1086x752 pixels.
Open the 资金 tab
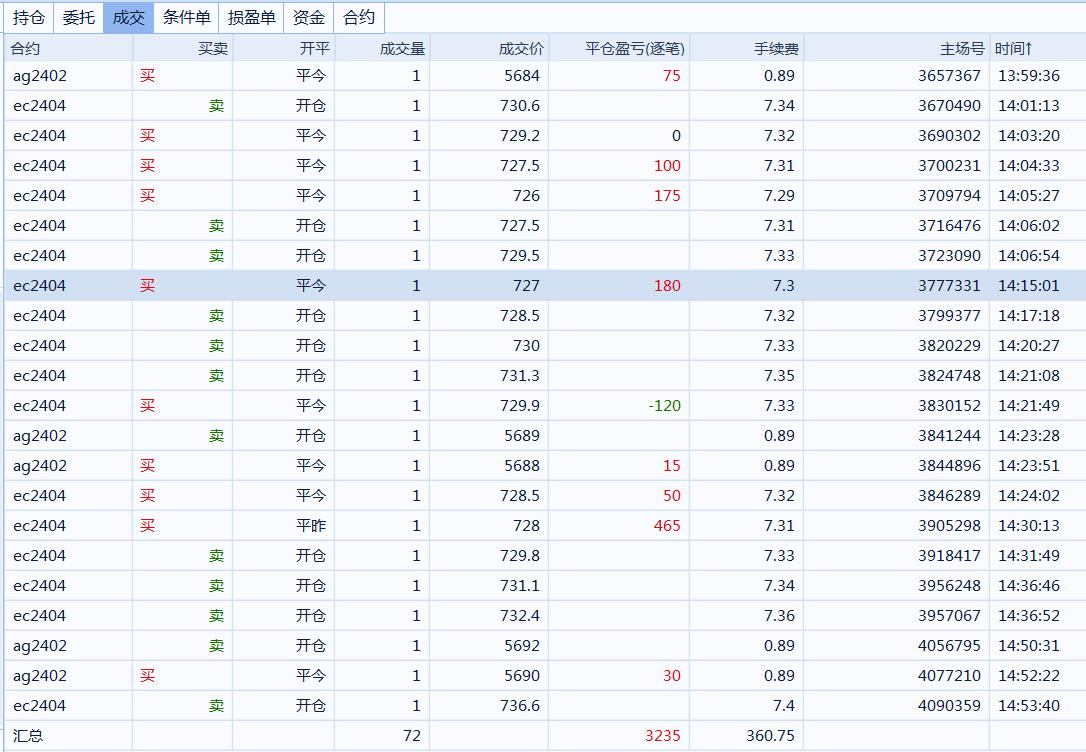(x=308, y=17)
